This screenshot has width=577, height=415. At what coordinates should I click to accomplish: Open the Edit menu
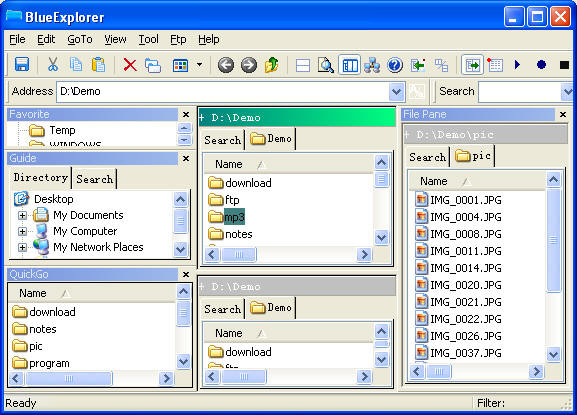pyautogui.click(x=46, y=39)
